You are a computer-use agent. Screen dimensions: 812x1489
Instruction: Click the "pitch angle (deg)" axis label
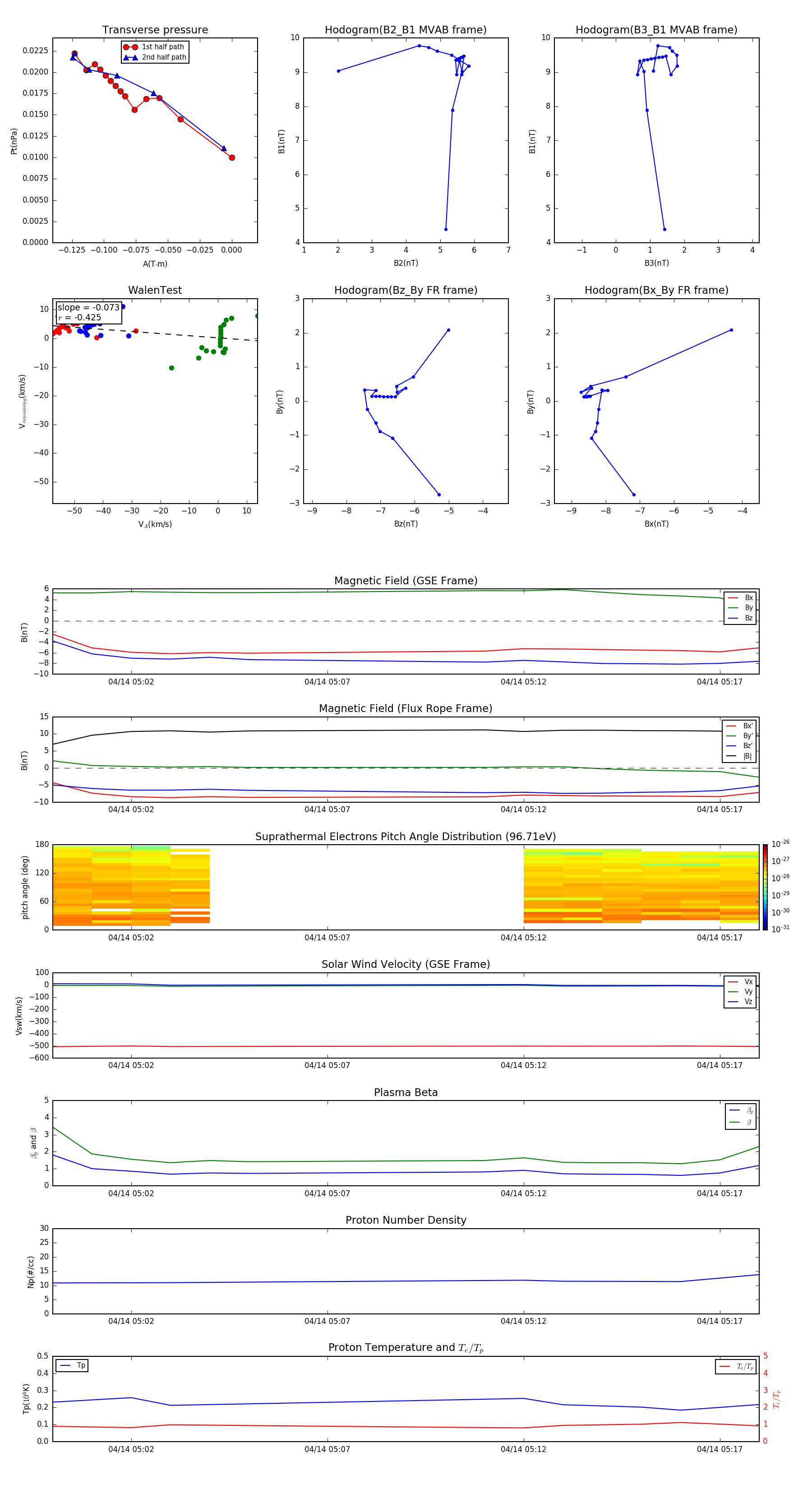tap(25, 887)
